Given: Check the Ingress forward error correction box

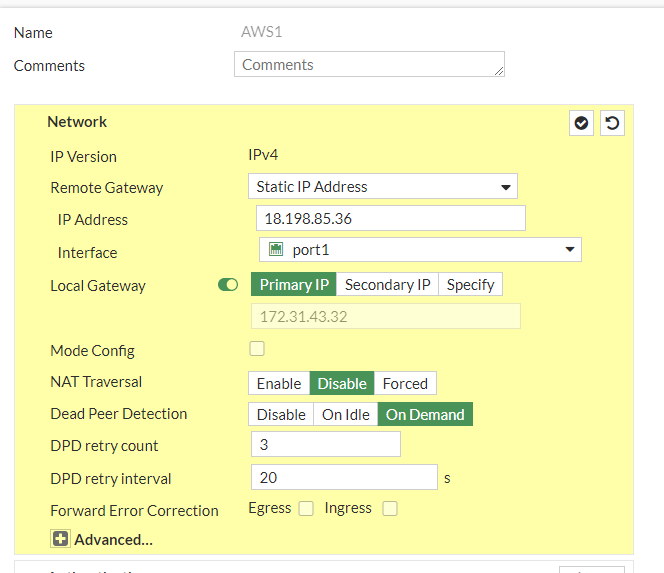Looking at the screenshot, I should [390, 508].
